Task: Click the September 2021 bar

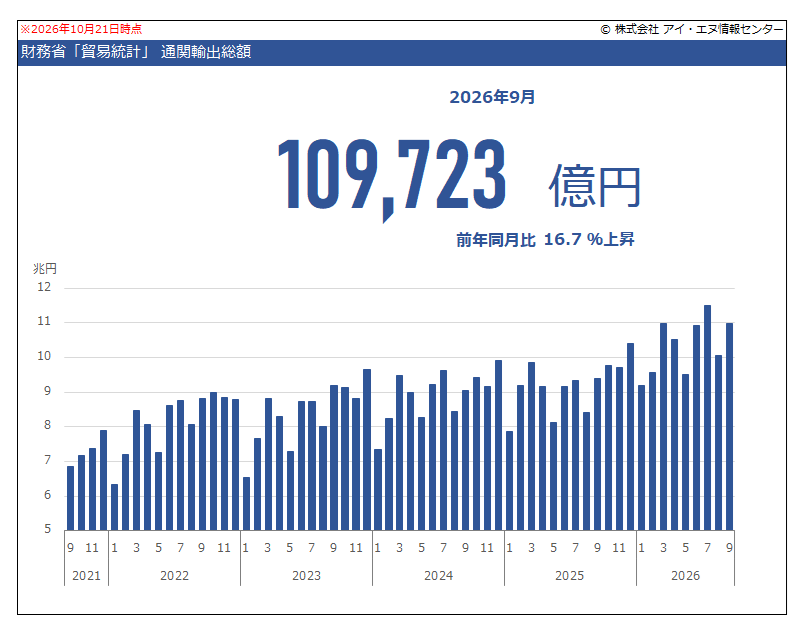Action: click(x=71, y=498)
